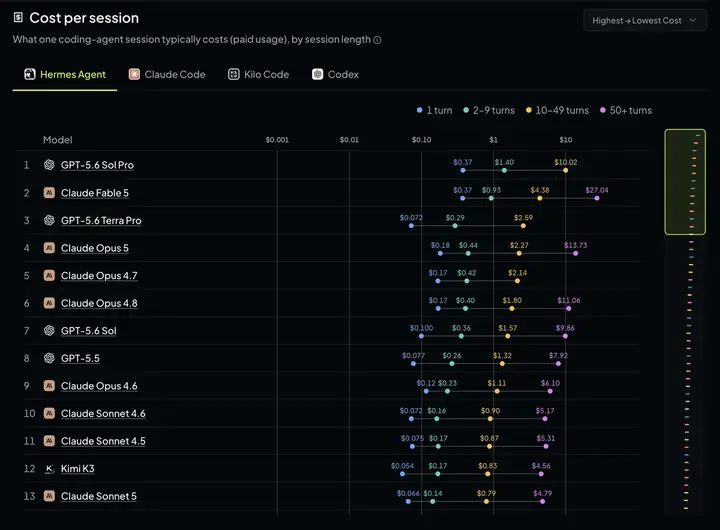Click the $0.001 axis label
Viewport: 720px width, 530px height.
(277, 140)
